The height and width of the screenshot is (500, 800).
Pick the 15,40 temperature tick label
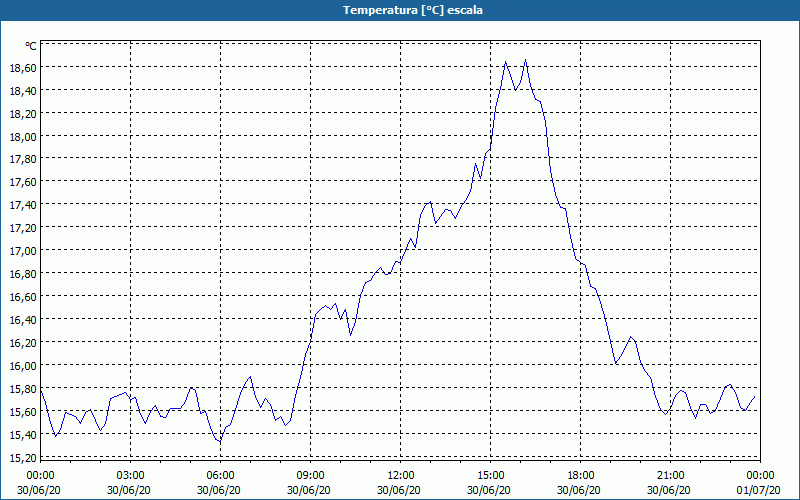coord(23,434)
